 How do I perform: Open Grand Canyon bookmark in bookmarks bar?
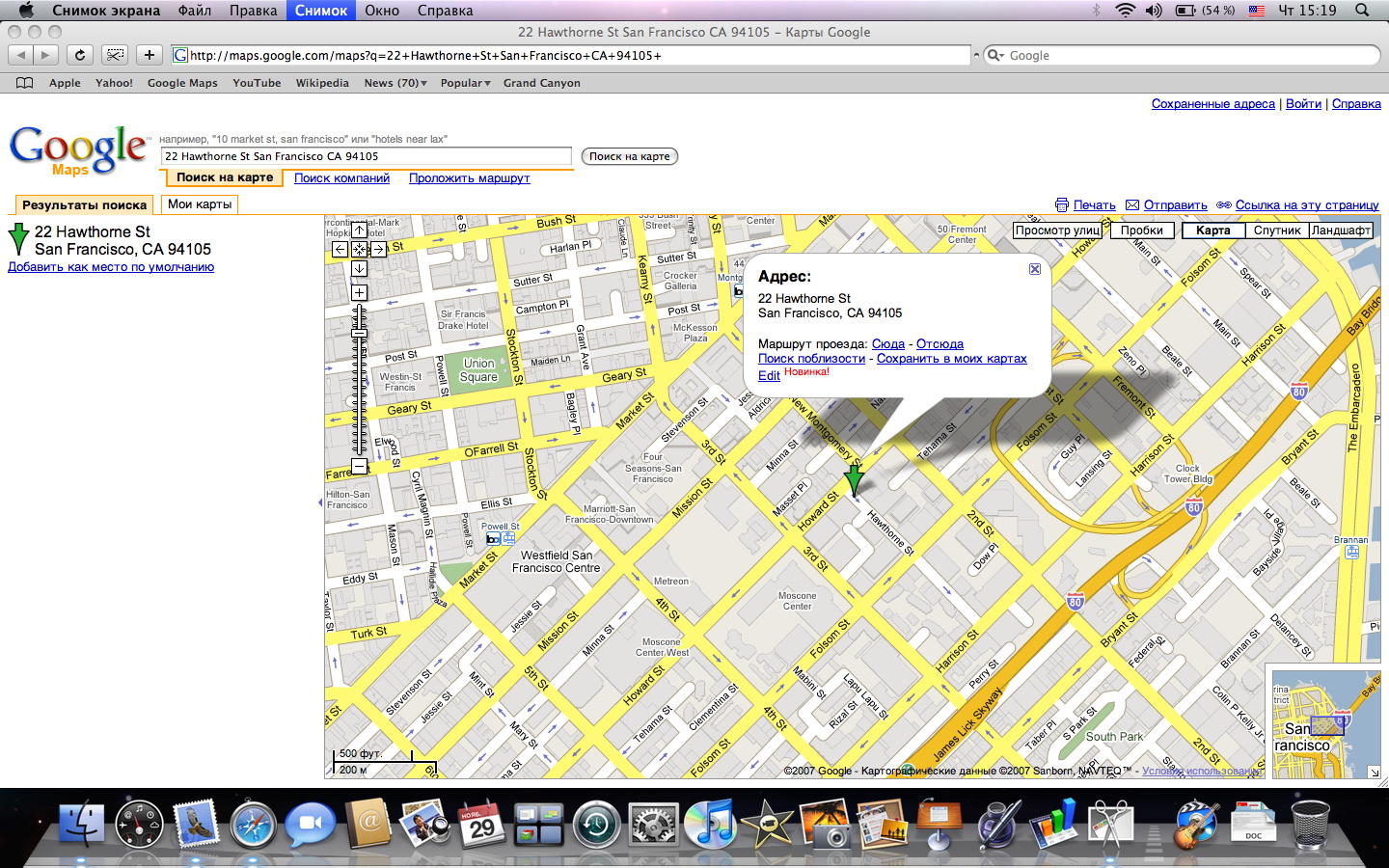[541, 83]
